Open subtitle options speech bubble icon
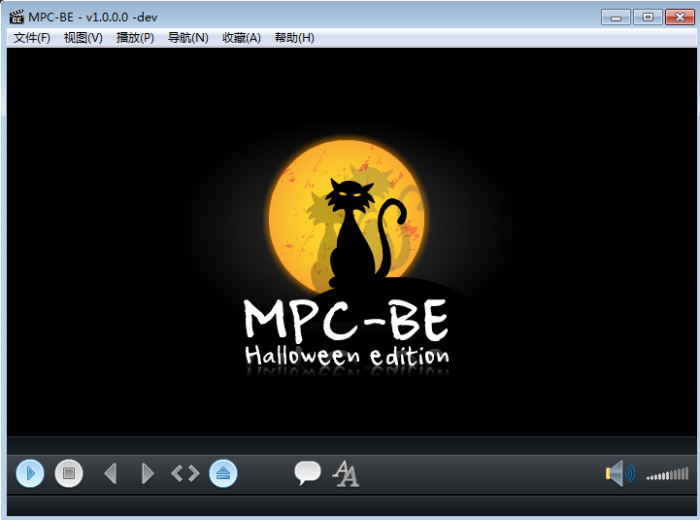Image resolution: width=700 pixels, height=520 pixels. click(307, 473)
